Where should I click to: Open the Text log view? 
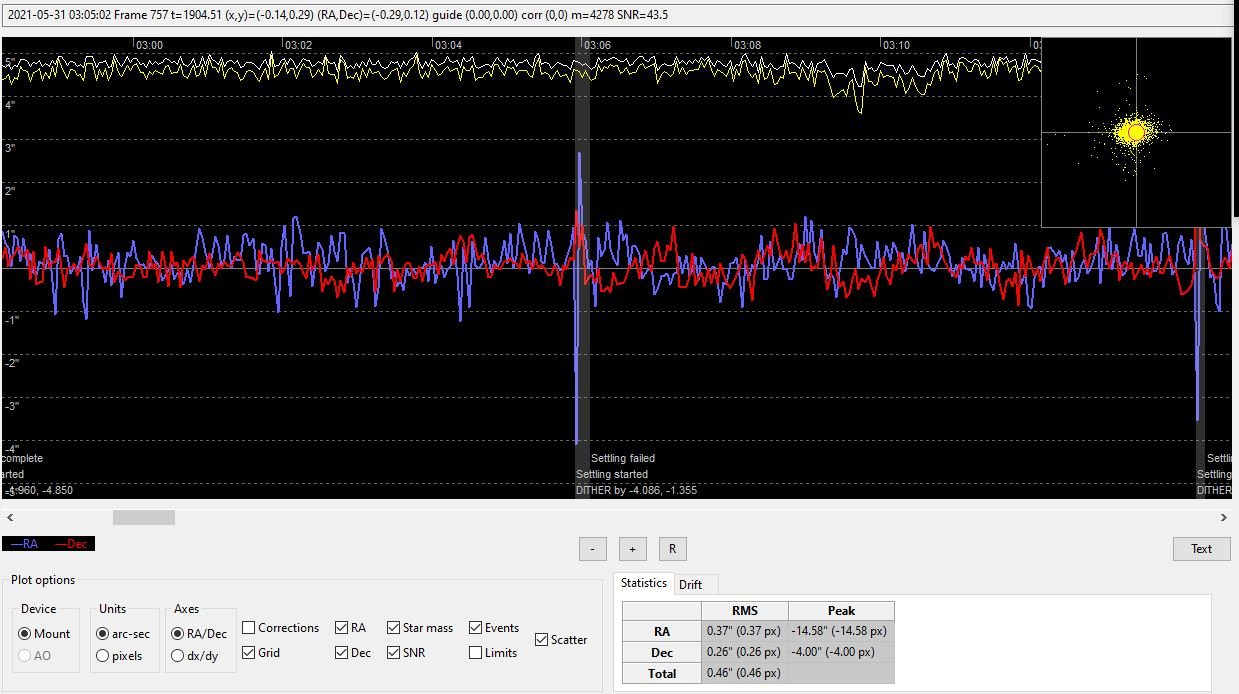(1201, 549)
